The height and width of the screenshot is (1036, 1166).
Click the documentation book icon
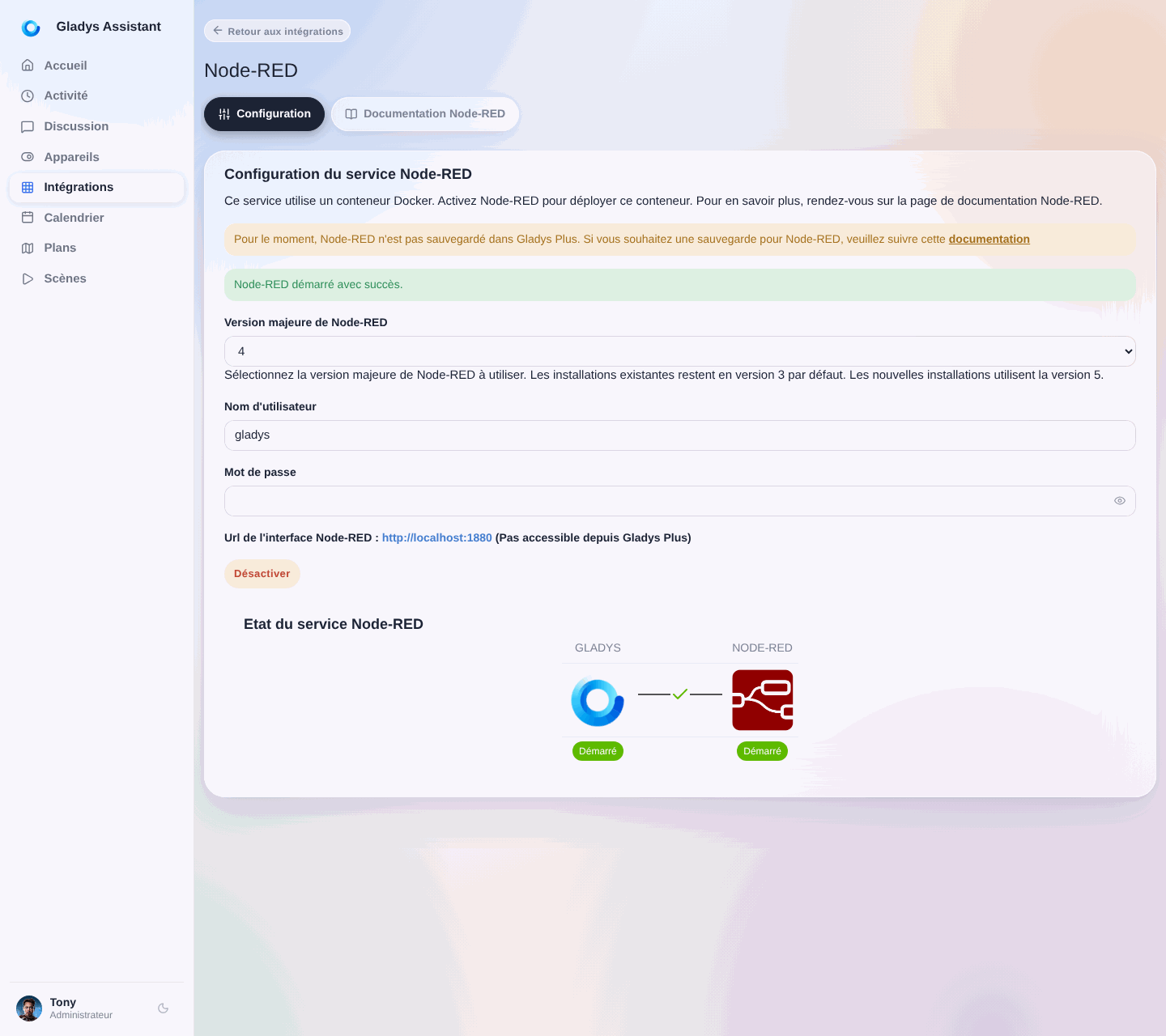[x=351, y=114]
